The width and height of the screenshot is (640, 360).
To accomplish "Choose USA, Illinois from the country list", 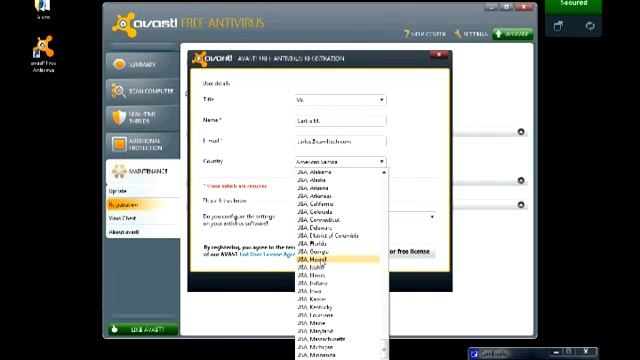I will click(338, 276).
